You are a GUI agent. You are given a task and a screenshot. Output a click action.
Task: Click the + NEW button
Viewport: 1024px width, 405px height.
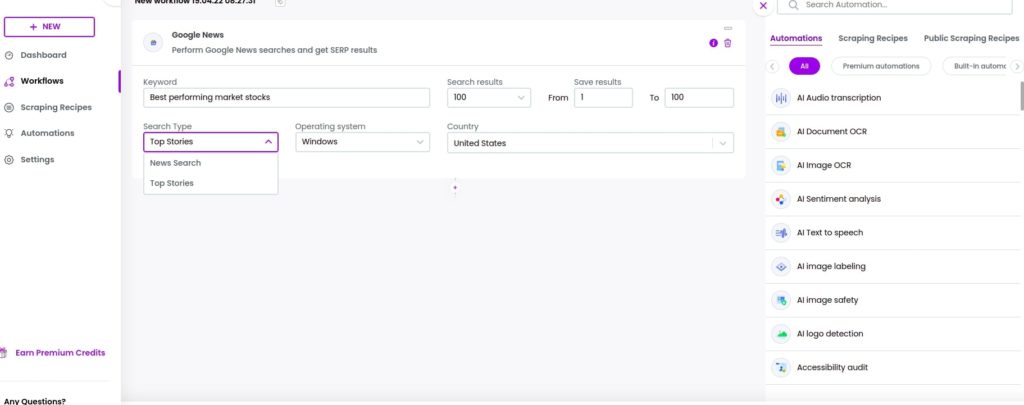(50, 27)
